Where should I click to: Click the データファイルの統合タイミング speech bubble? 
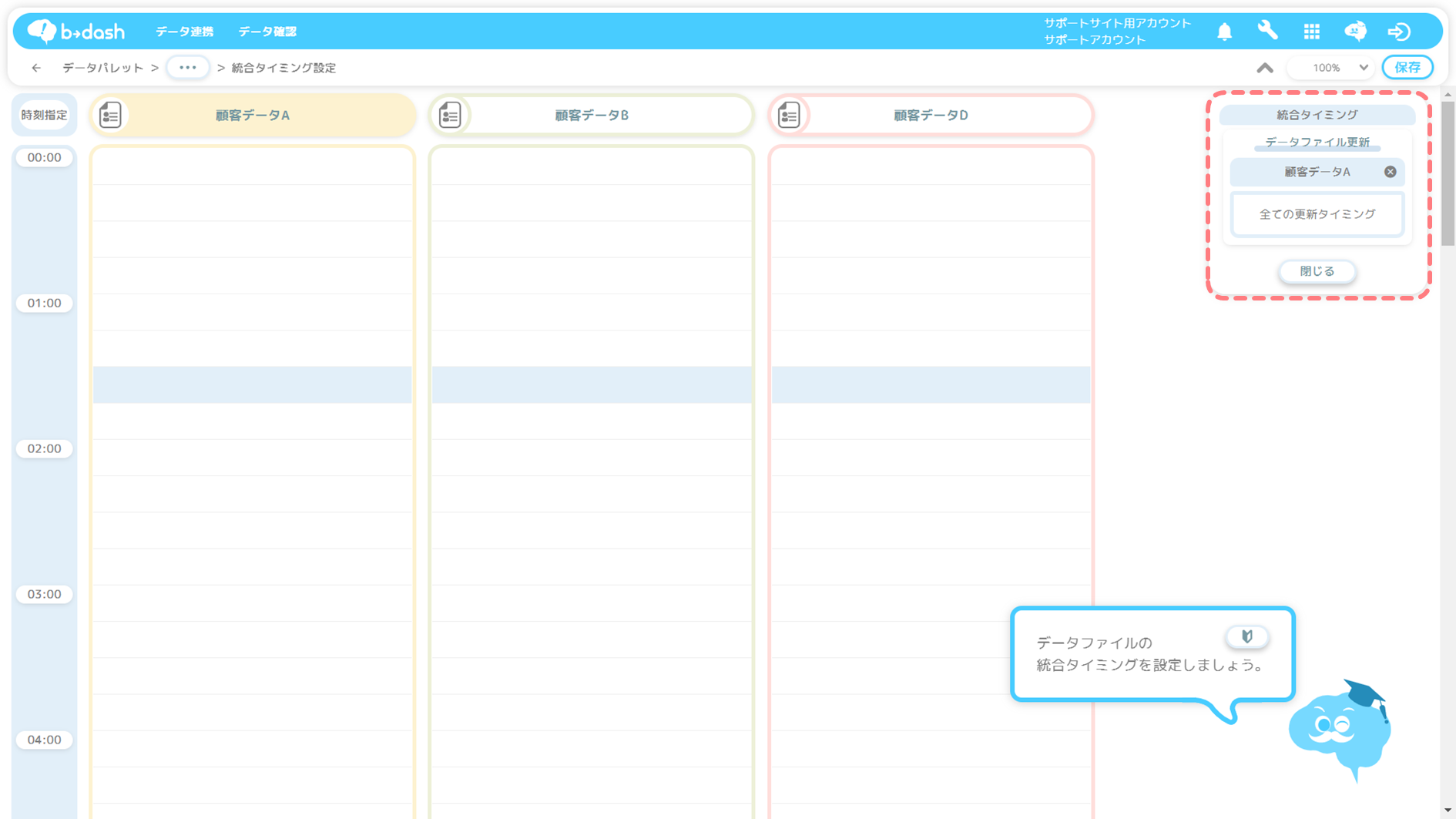coord(1152,654)
